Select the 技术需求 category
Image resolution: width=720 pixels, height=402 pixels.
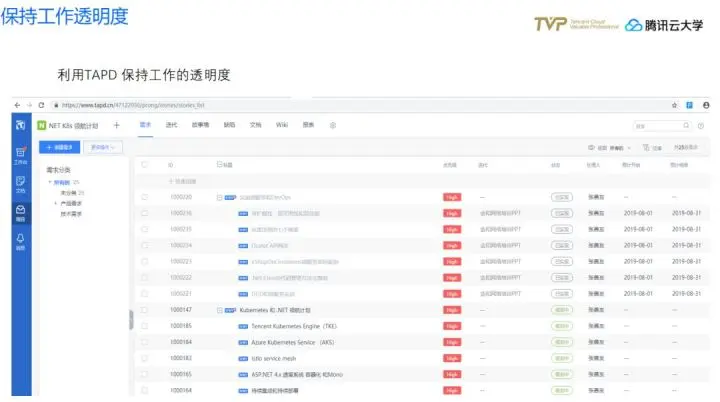tap(71, 214)
